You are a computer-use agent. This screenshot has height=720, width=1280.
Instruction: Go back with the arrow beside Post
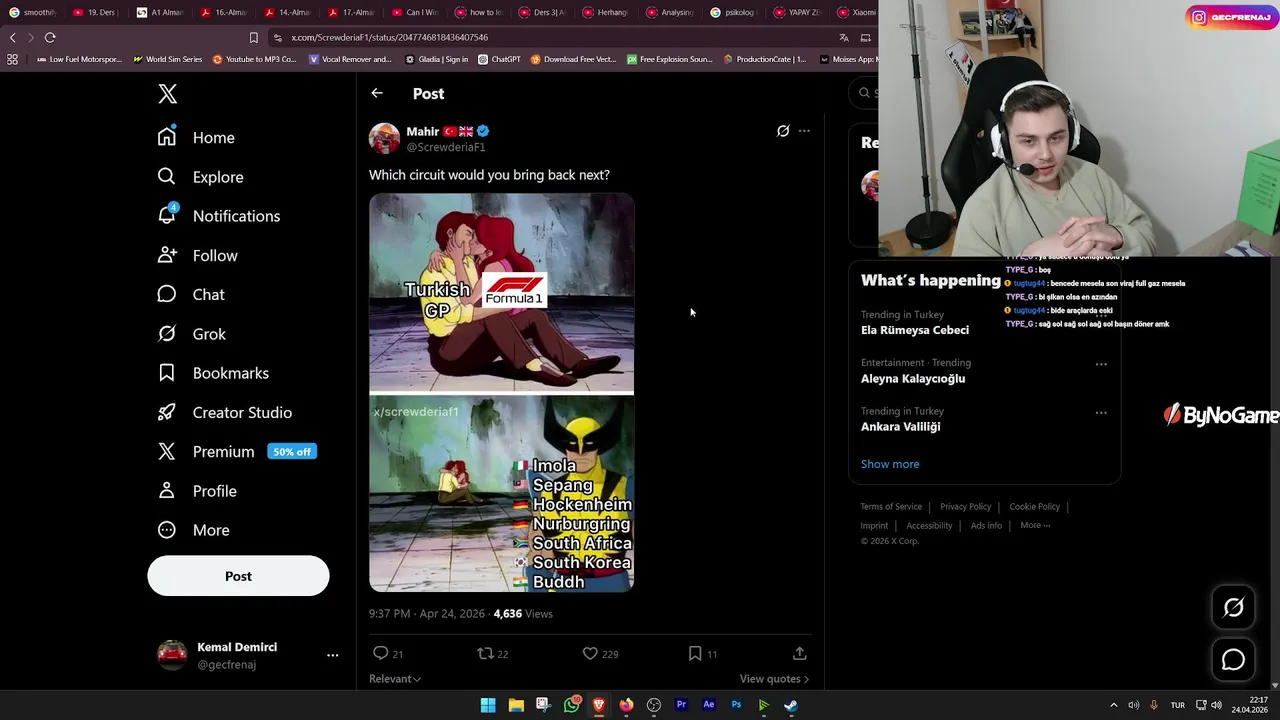pos(377,93)
